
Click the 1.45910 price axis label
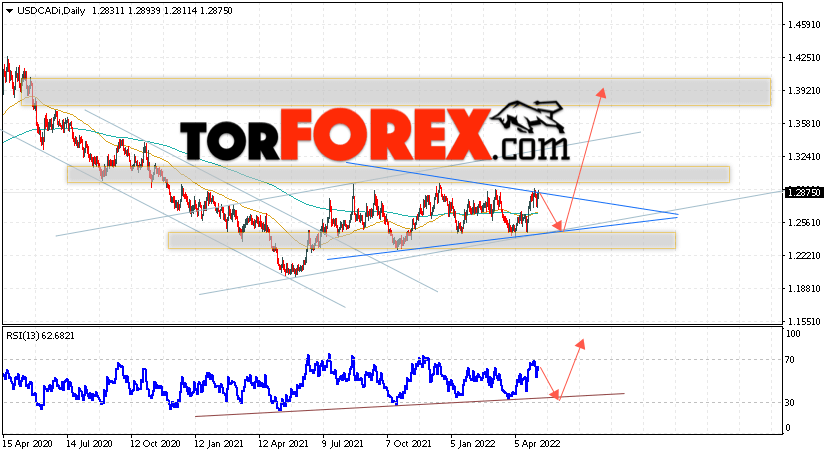pyautogui.click(x=804, y=25)
